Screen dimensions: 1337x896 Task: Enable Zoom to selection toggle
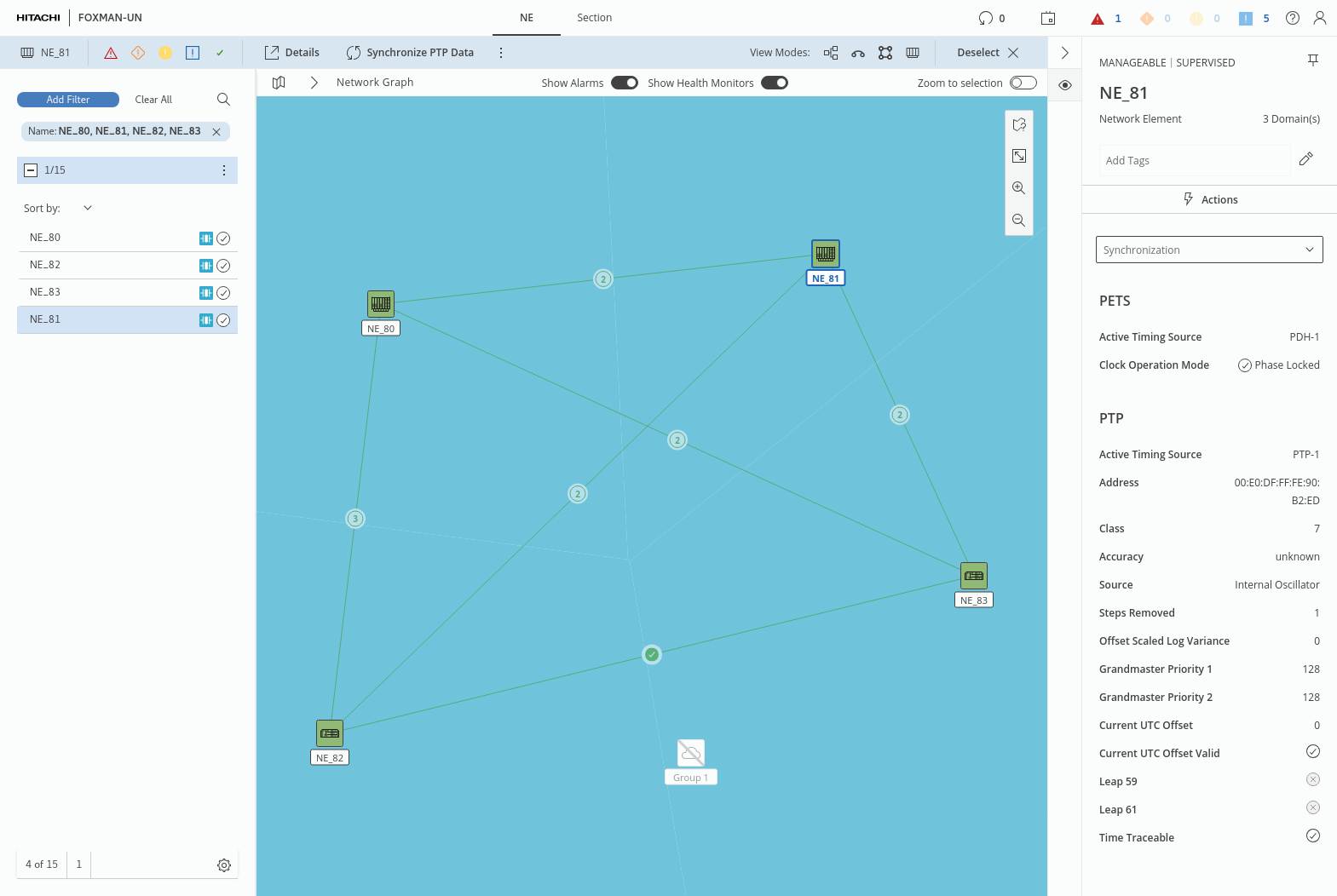1023,83
